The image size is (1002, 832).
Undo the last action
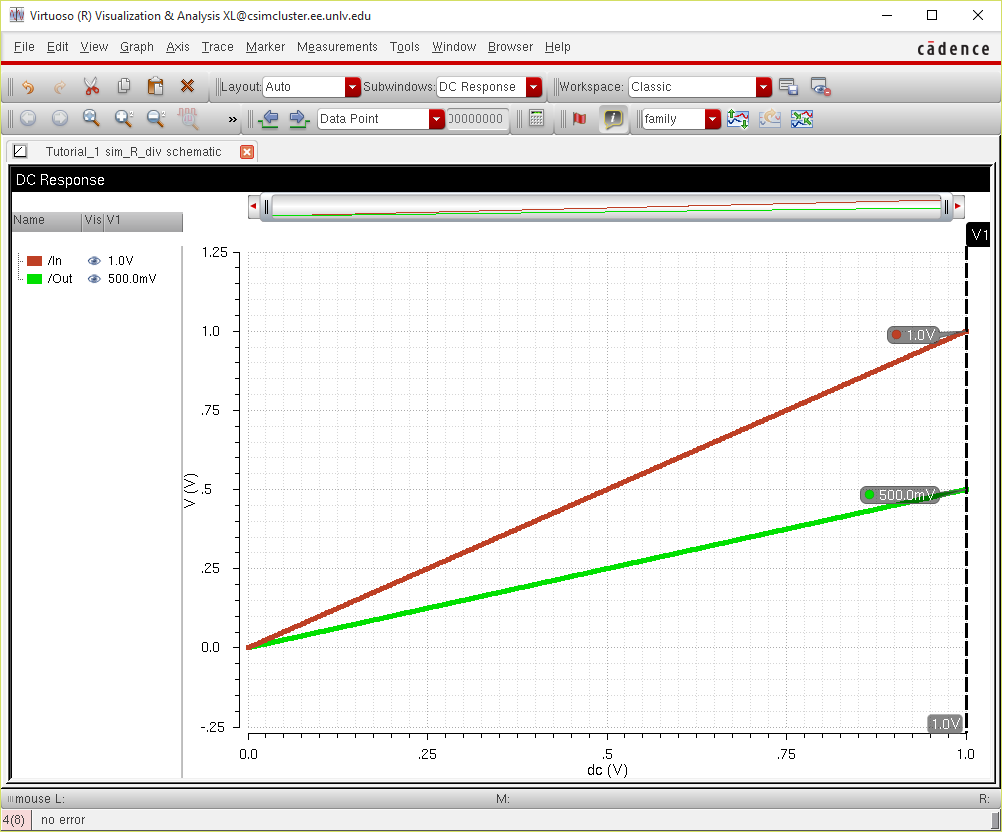27,87
